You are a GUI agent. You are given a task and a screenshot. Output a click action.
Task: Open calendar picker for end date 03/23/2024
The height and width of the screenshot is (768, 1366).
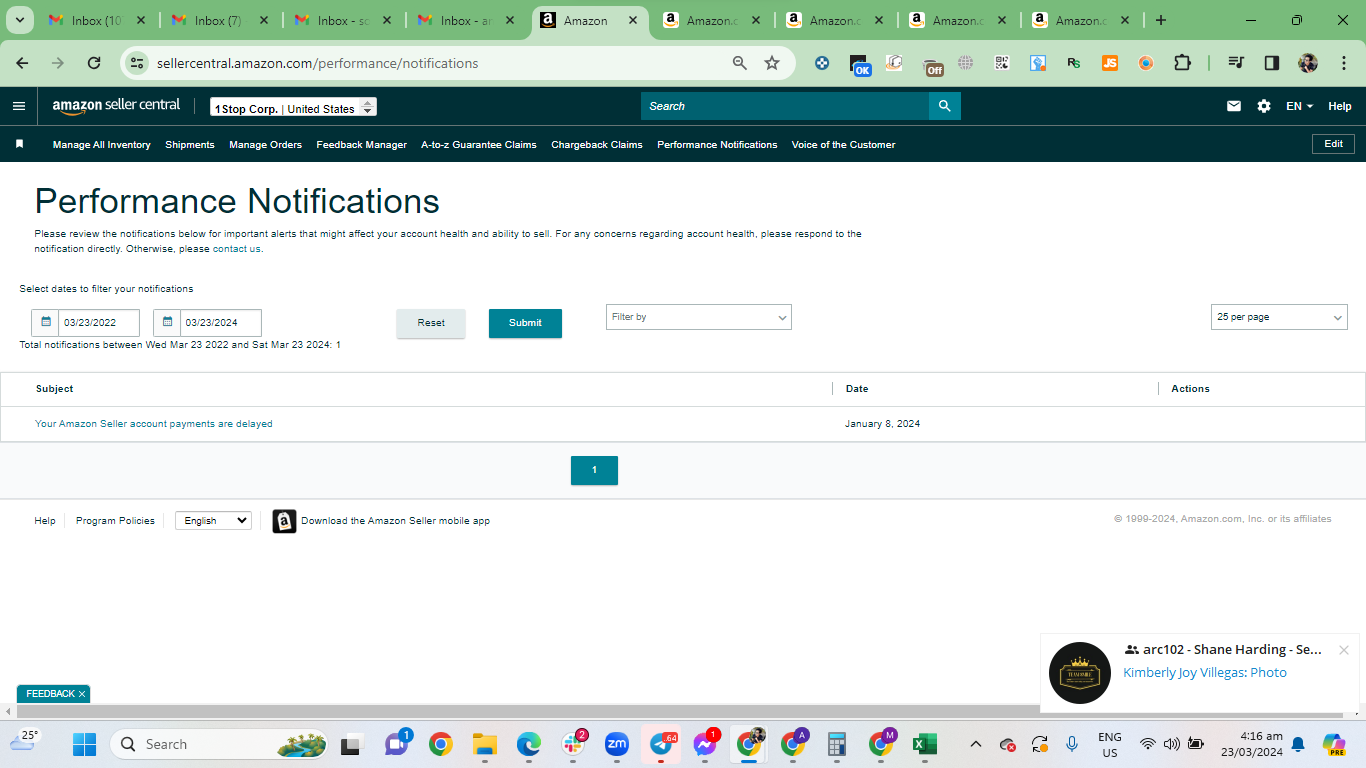point(167,322)
